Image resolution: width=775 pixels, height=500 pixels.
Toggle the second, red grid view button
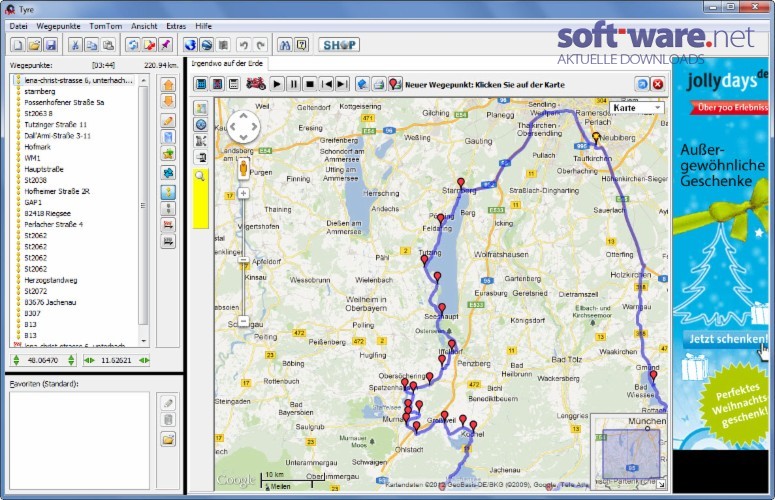[x=217, y=84]
